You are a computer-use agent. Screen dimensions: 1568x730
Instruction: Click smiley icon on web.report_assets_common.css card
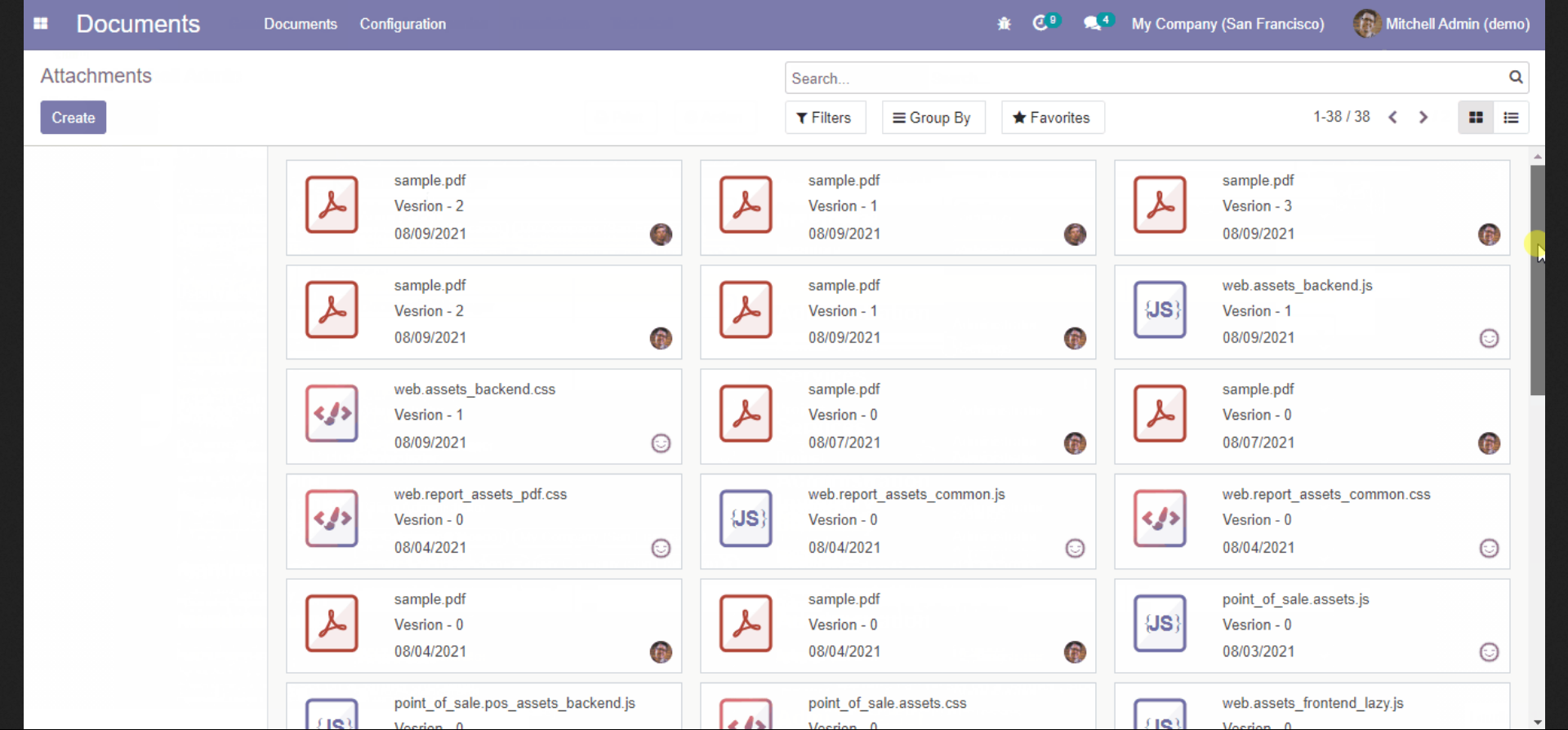coord(1489,548)
